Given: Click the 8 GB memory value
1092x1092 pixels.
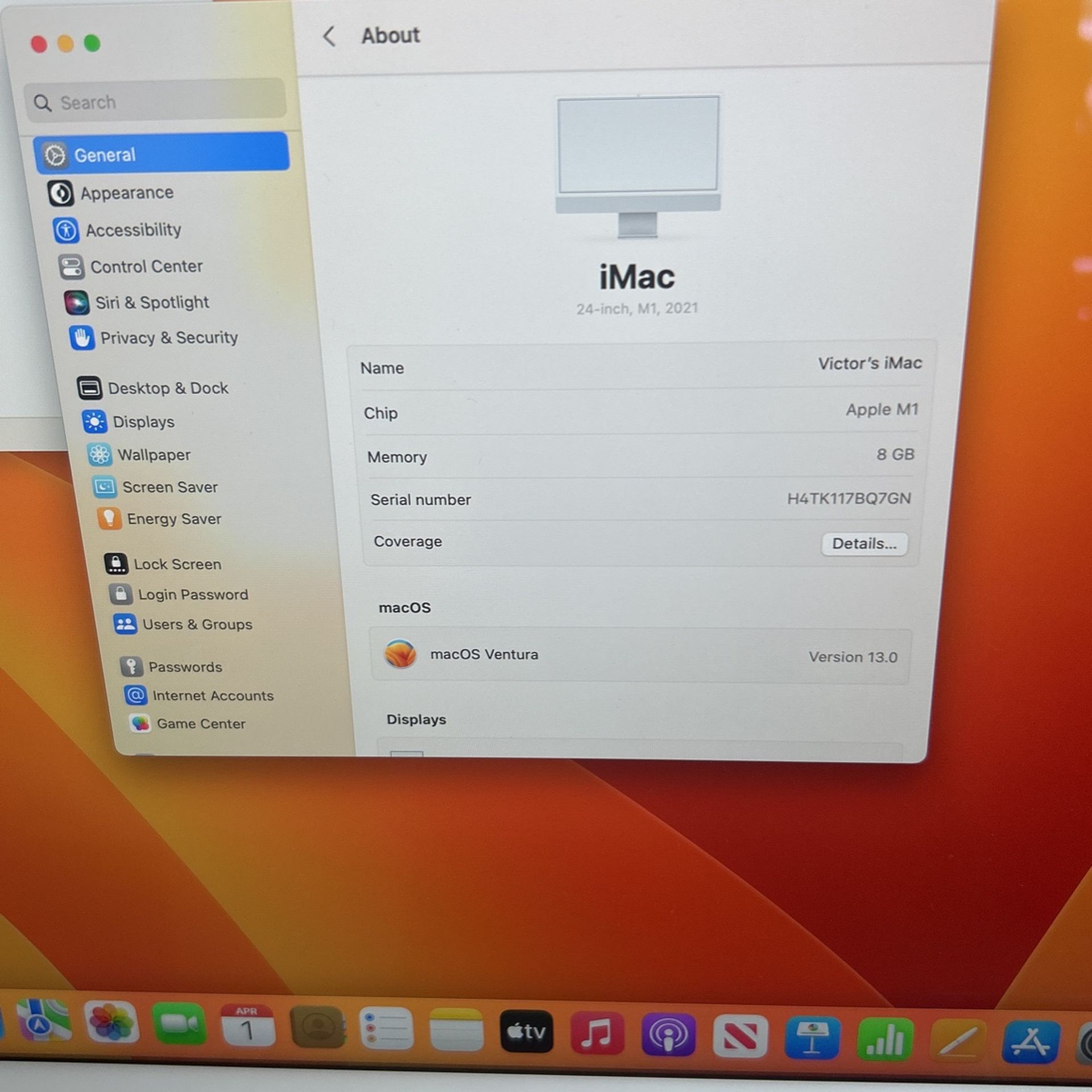Looking at the screenshot, I should click(x=895, y=454).
